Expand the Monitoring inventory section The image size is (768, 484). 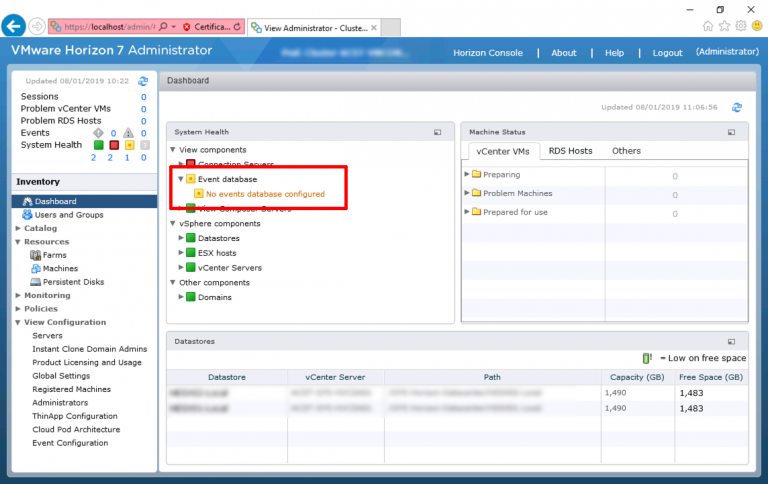tap(18, 295)
